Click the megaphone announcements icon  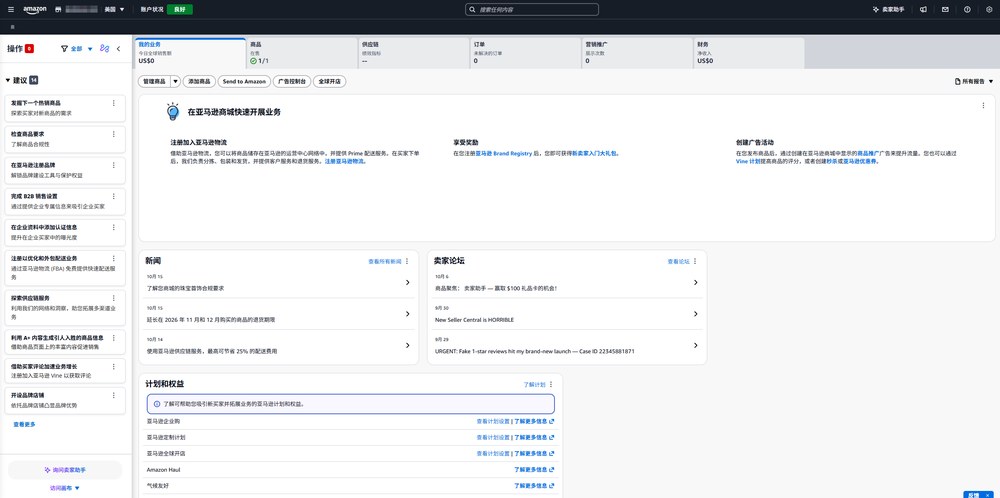coord(923,10)
